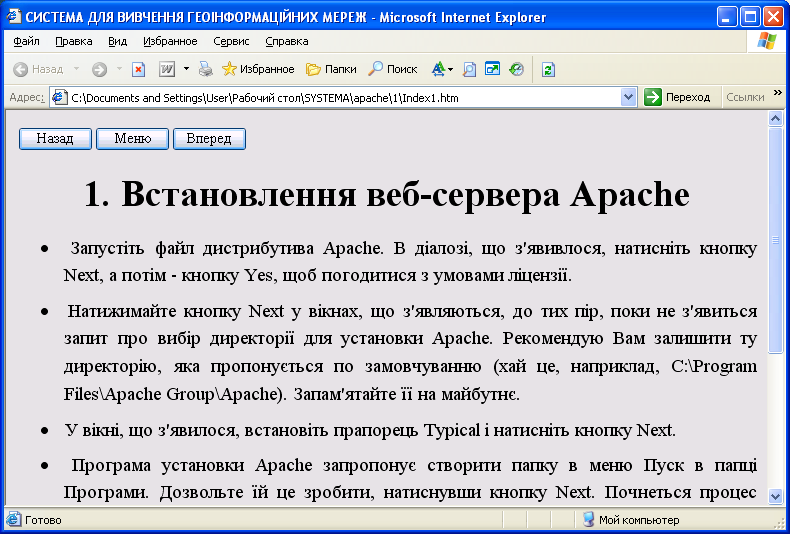Image resolution: width=790 pixels, height=534 pixels.
Task: Click the print preview magnifier page icon
Action: pos(469,70)
